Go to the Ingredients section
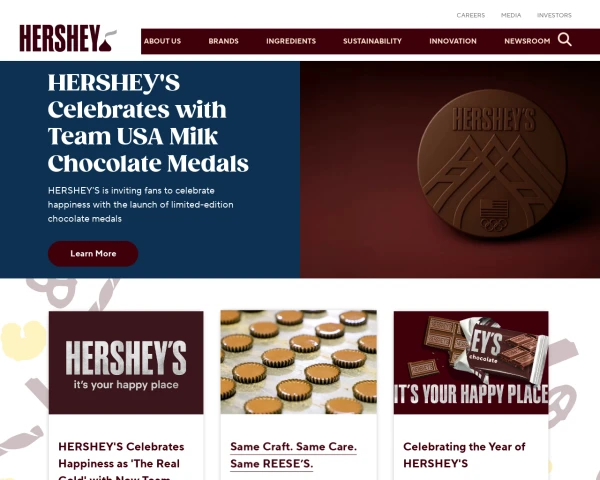 click(291, 41)
